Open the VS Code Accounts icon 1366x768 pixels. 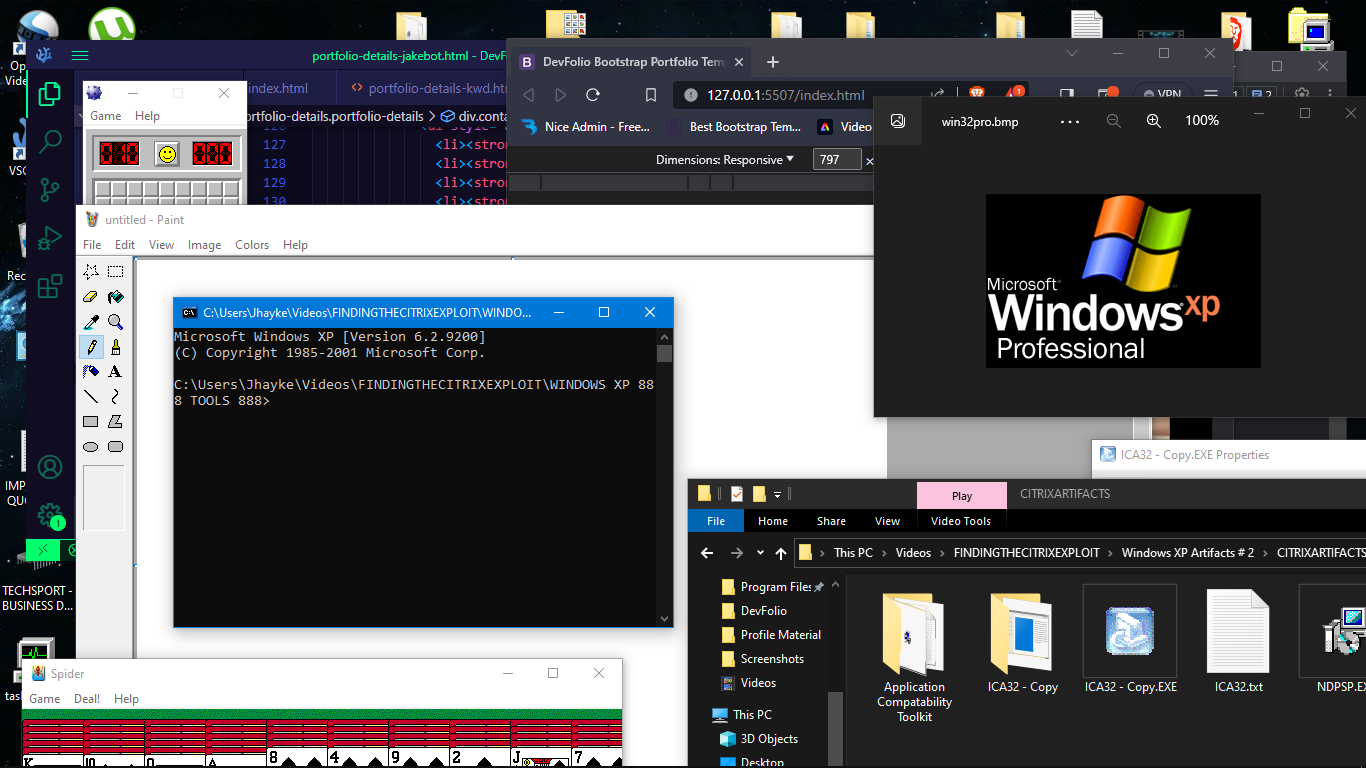click(x=50, y=467)
